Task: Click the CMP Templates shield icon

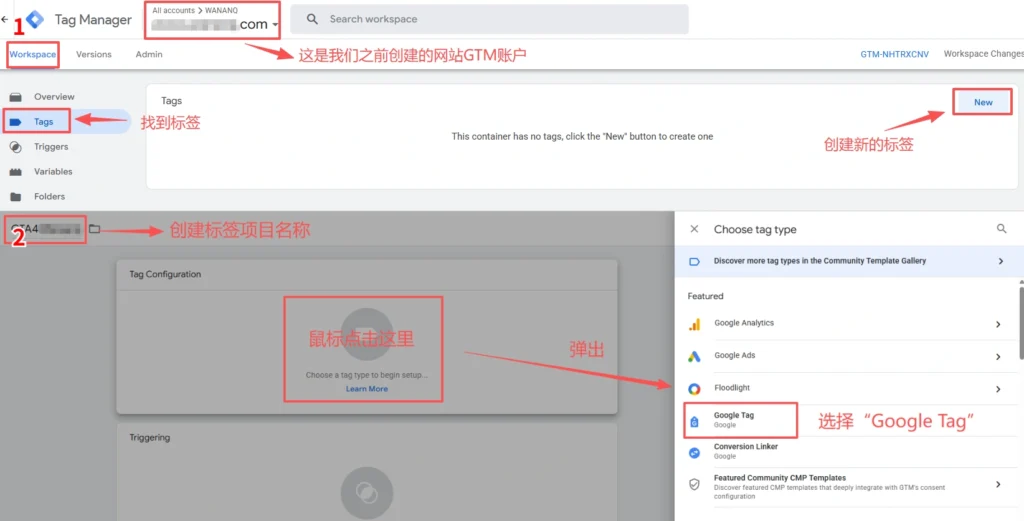Action: (x=694, y=484)
